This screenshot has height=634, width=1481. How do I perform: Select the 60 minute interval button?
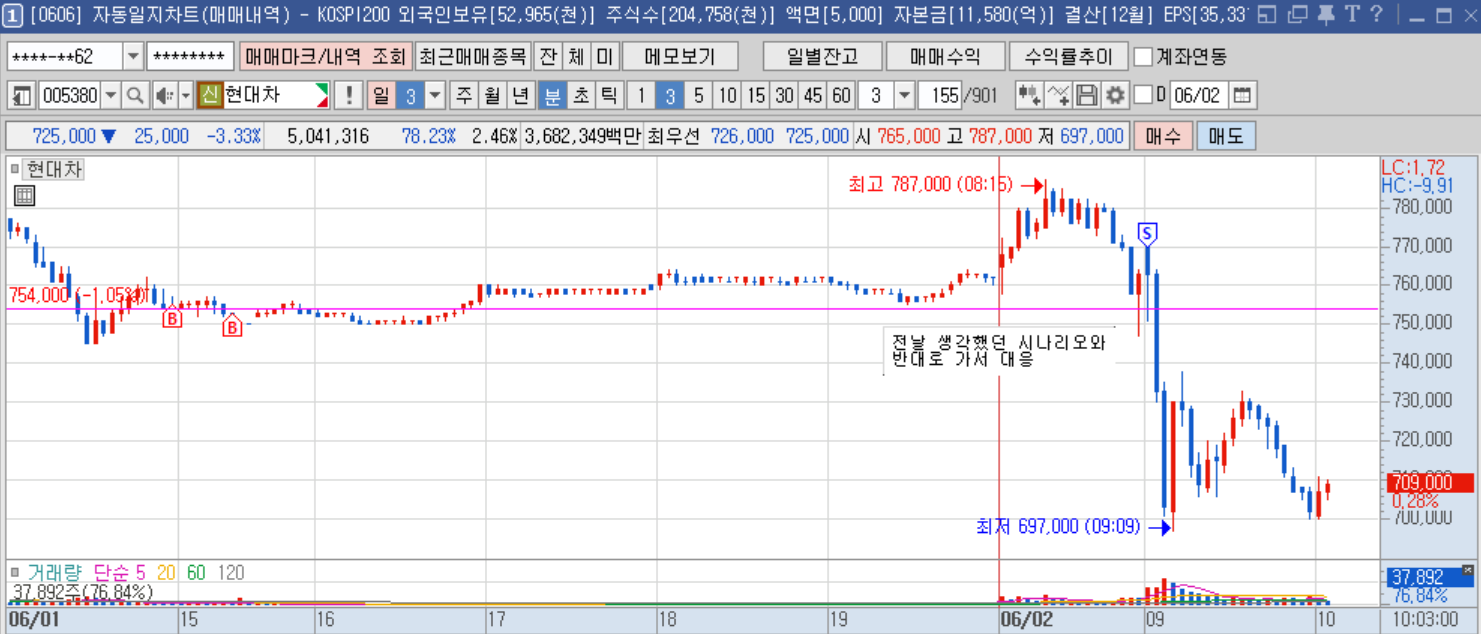(x=842, y=96)
